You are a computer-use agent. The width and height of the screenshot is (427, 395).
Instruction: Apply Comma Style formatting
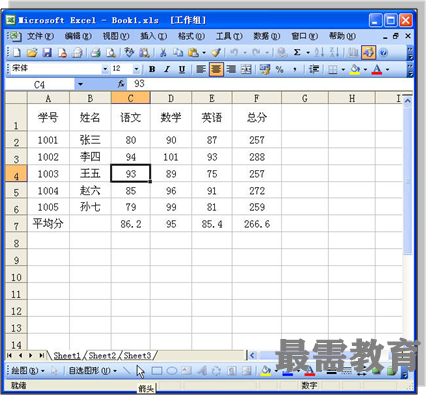pos(295,69)
